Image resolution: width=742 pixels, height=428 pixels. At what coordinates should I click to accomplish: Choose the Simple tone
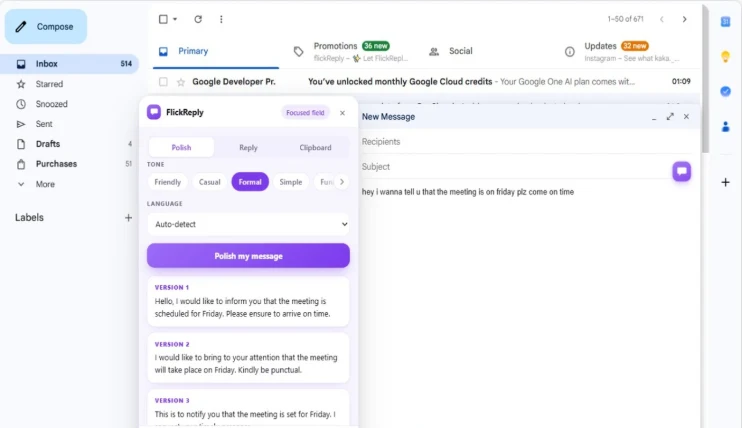point(291,182)
